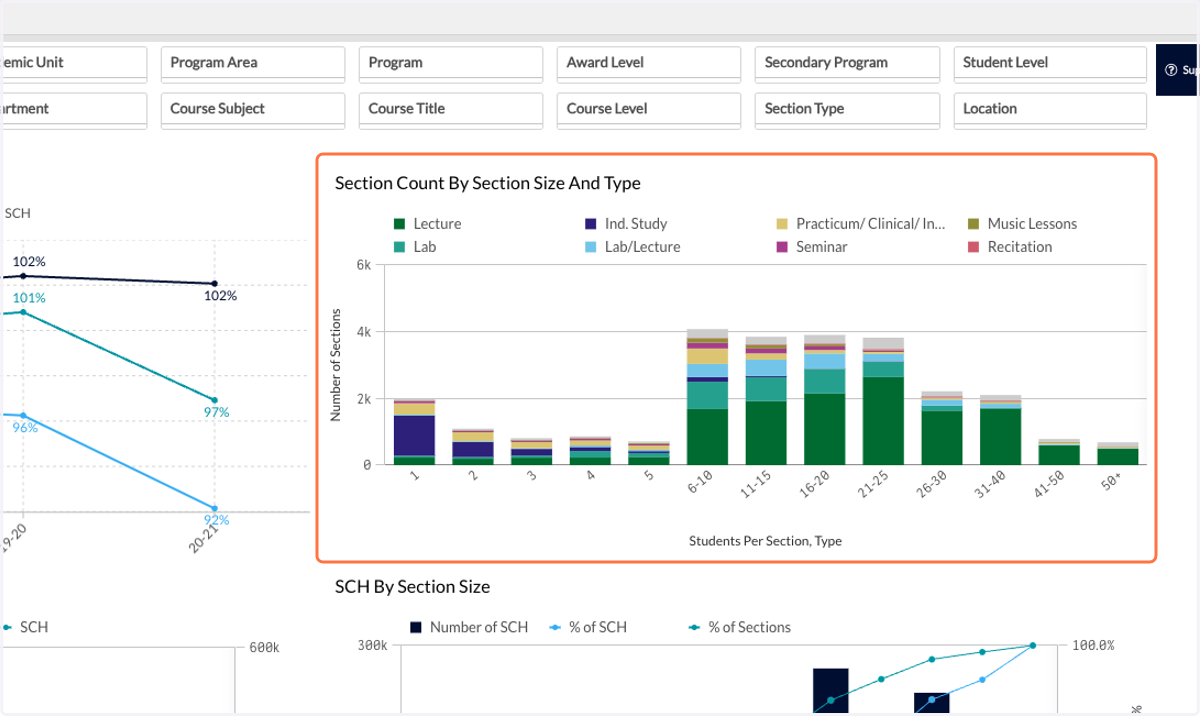The image size is (1200, 716).
Task: Toggle the Recitation legend swatch
Action: pyautogui.click(x=974, y=247)
